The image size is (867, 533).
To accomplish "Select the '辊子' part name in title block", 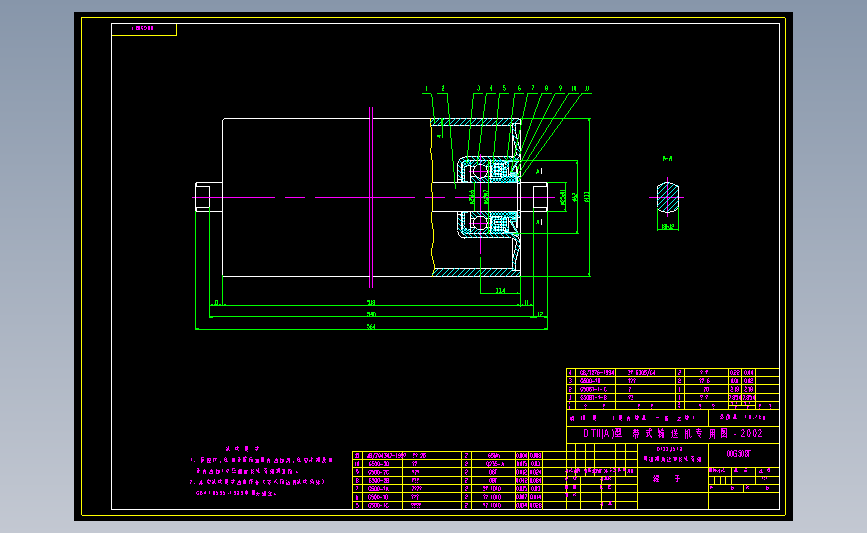I will [666, 479].
